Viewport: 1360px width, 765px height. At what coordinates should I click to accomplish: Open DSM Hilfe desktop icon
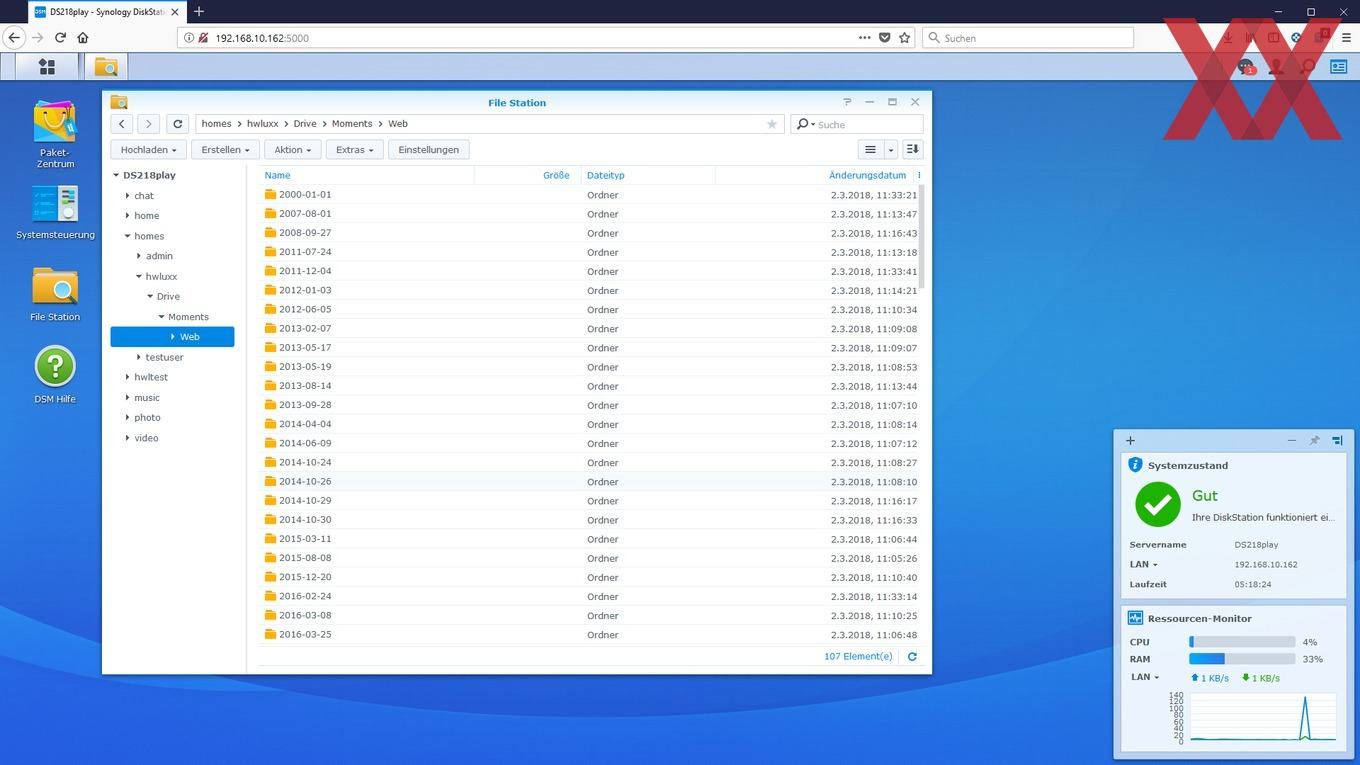[55, 375]
